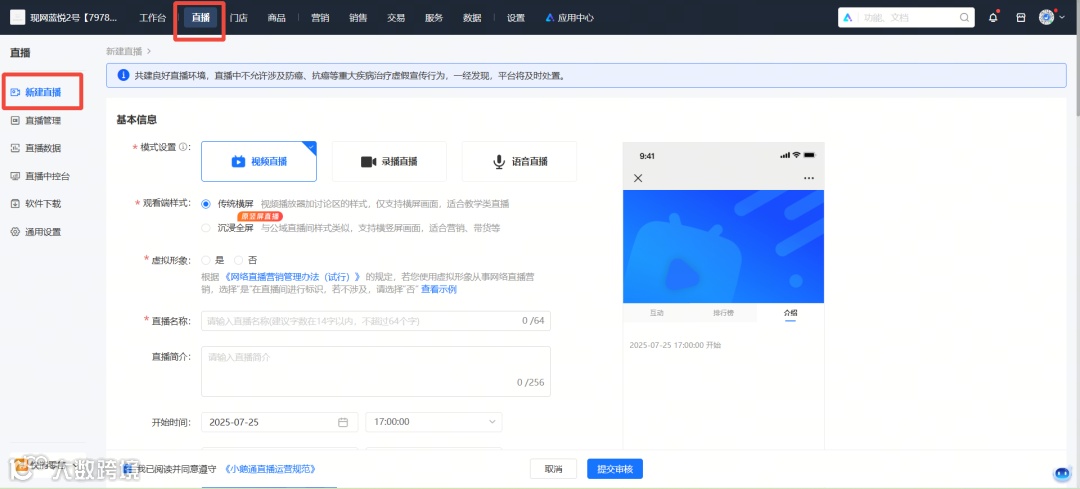The height and width of the screenshot is (489, 1080).
Task: Select 语音直播 mode
Action: pyautogui.click(x=519, y=162)
